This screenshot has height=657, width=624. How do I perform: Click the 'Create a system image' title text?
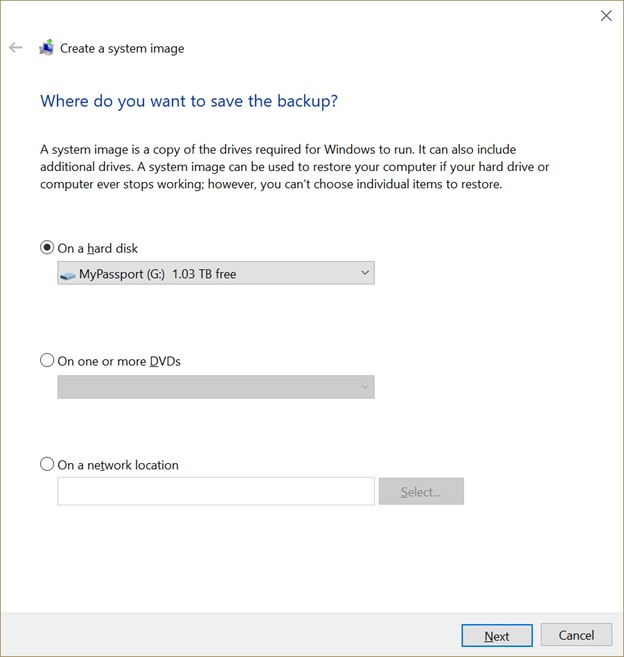122,49
